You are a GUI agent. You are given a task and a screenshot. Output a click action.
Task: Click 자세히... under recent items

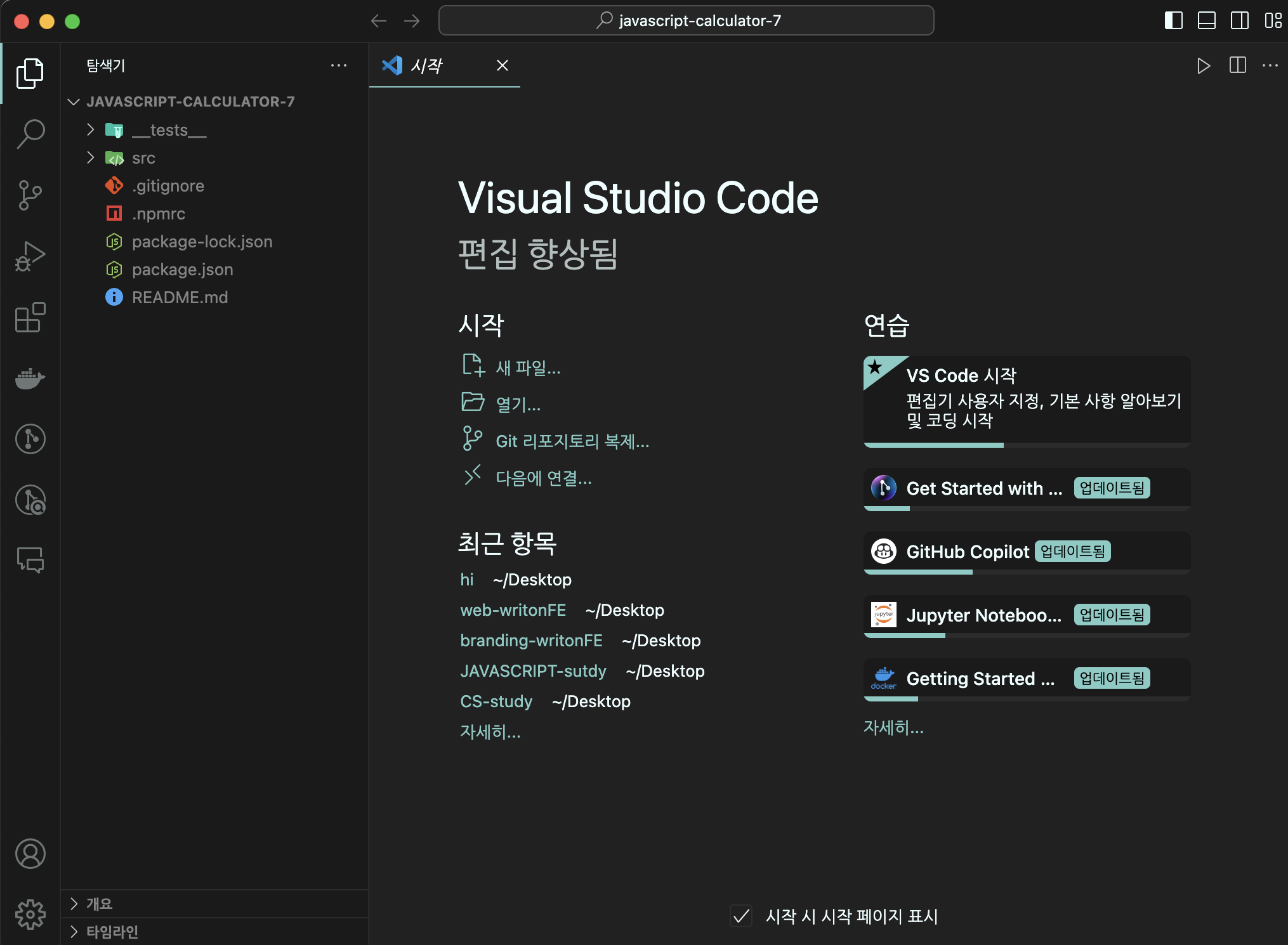click(490, 732)
